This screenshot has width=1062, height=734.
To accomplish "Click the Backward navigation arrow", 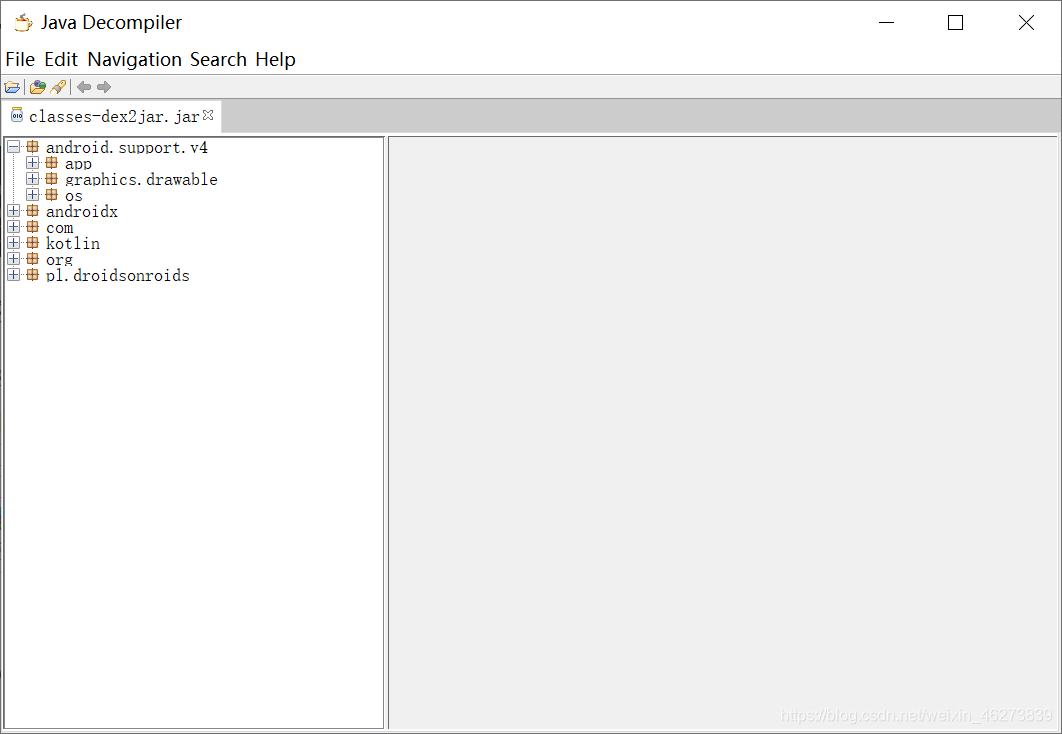I will point(84,87).
